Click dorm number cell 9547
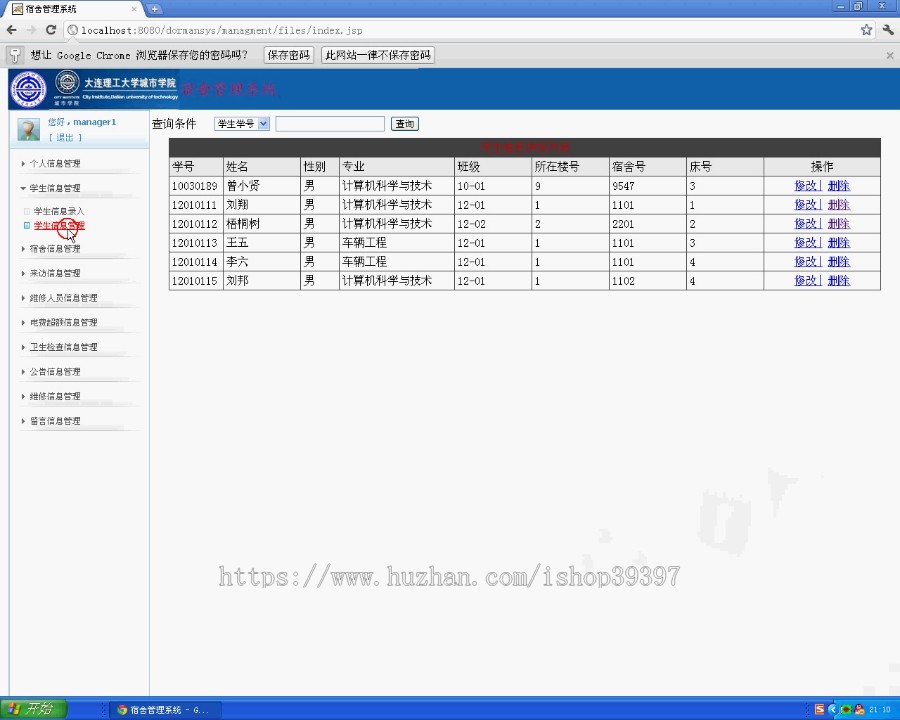The width and height of the screenshot is (900, 720). pos(647,186)
